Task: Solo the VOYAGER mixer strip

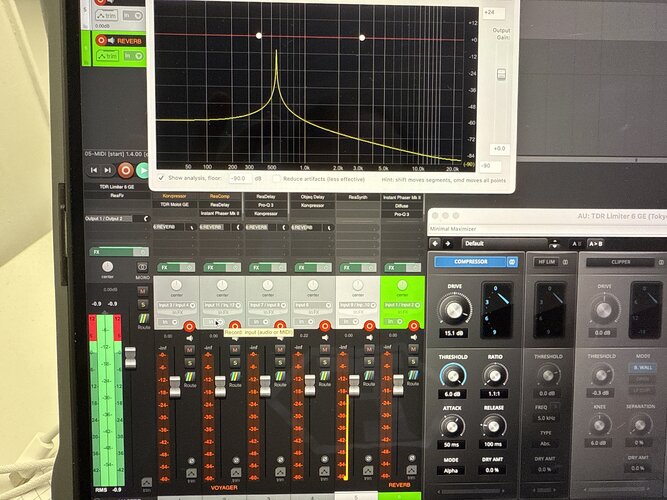Action: [x=234, y=362]
